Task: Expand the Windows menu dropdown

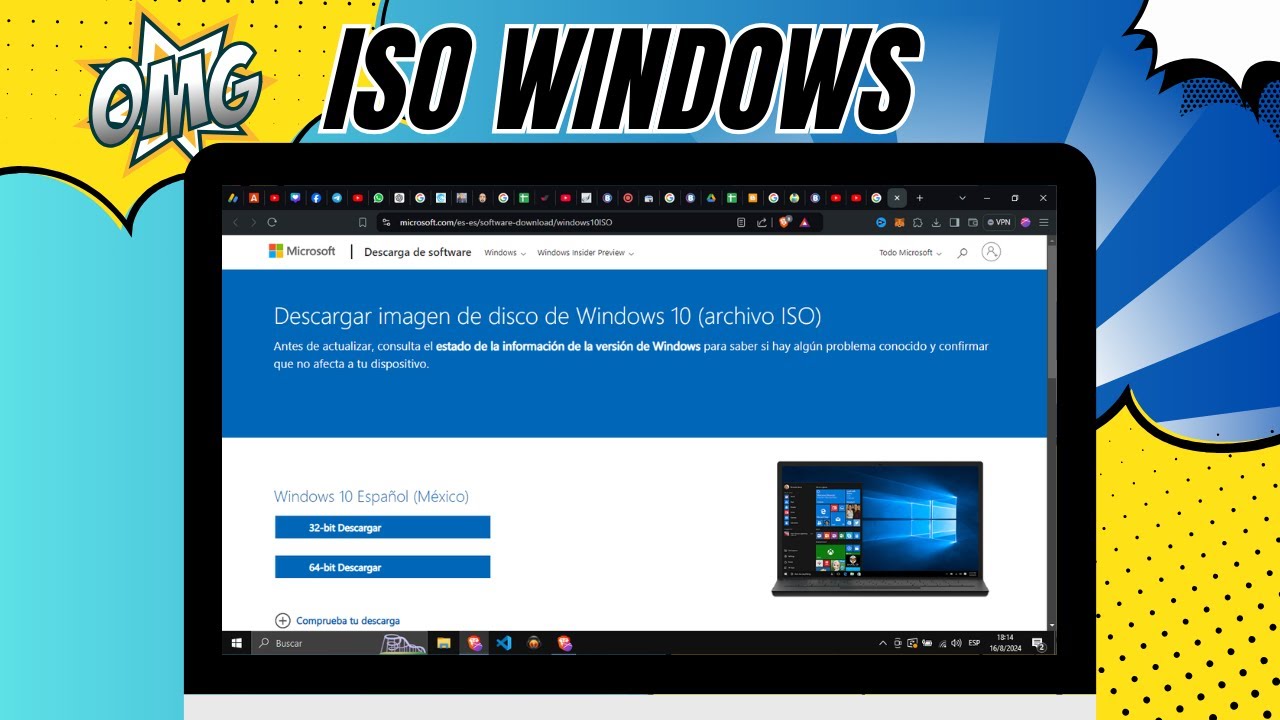Action: [x=505, y=253]
